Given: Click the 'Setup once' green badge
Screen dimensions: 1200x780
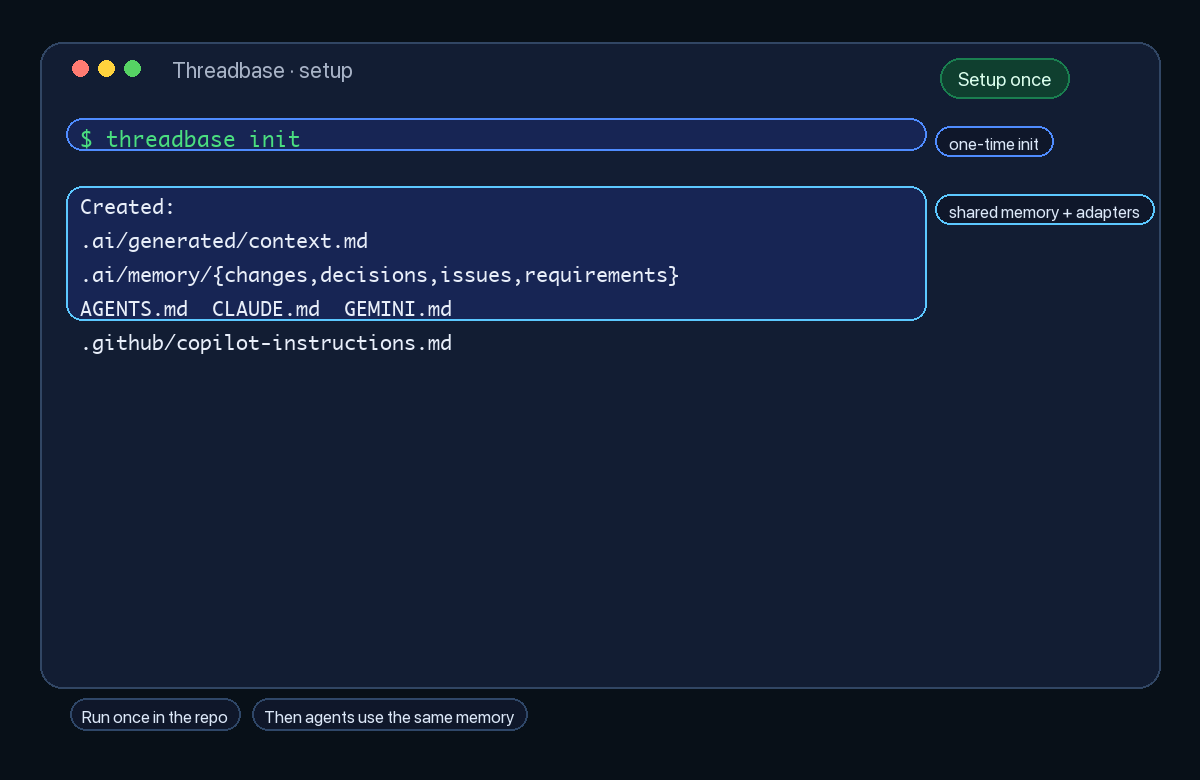Looking at the screenshot, I should click(x=1005, y=79).
